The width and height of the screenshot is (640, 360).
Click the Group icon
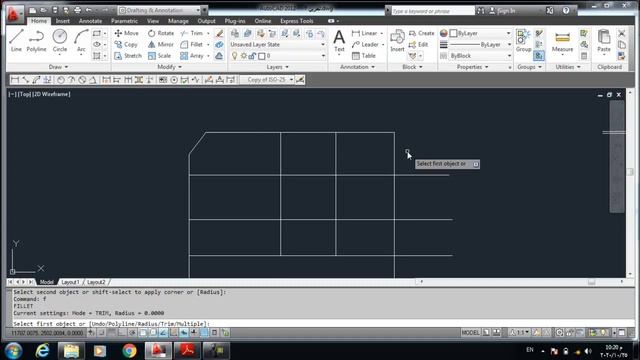pos(523,41)
